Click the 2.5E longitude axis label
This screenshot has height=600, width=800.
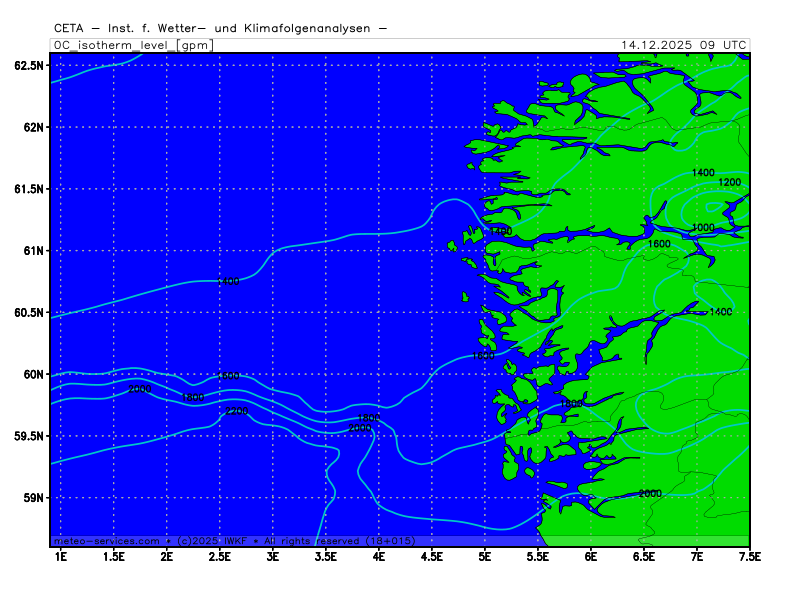point(219,555)
